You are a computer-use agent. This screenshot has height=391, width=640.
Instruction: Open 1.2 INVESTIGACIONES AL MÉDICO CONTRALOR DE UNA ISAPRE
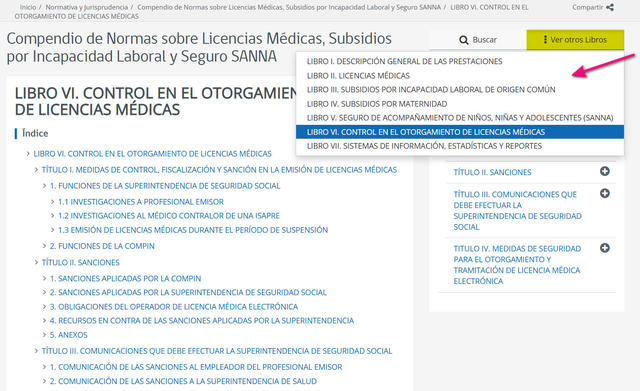(169, 215)
